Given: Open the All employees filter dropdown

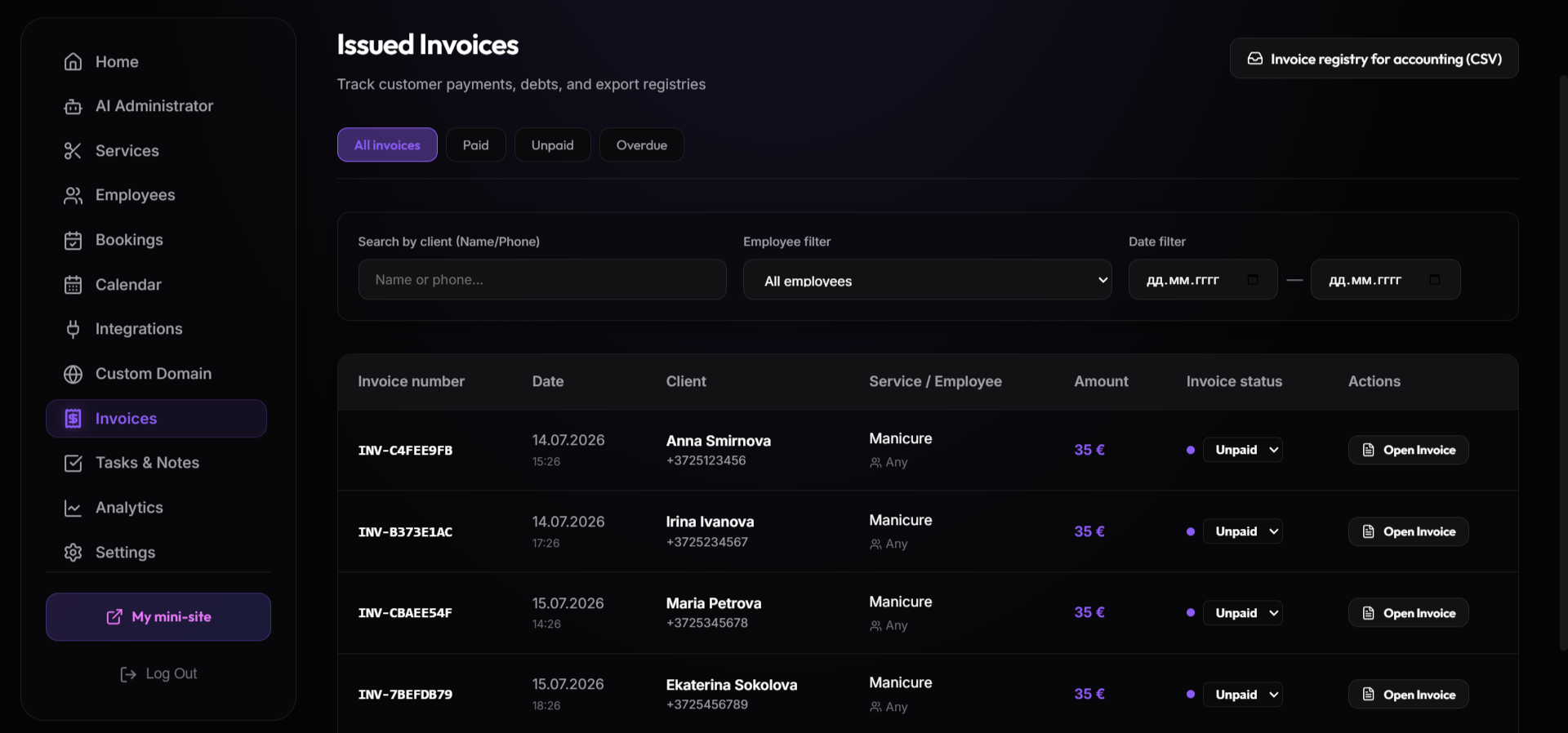Looking at the screenshot, I should [927, 280].
